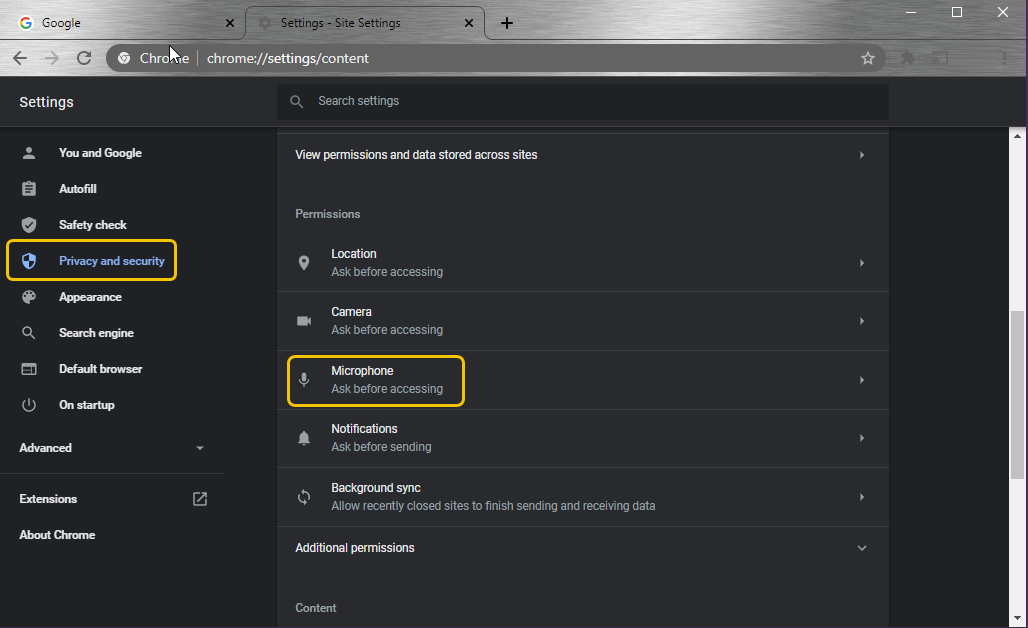The width and height of the screenshot is (1028, 628).
Task: Click the clipboard icon beside Autofill
Action: (29, 189)
